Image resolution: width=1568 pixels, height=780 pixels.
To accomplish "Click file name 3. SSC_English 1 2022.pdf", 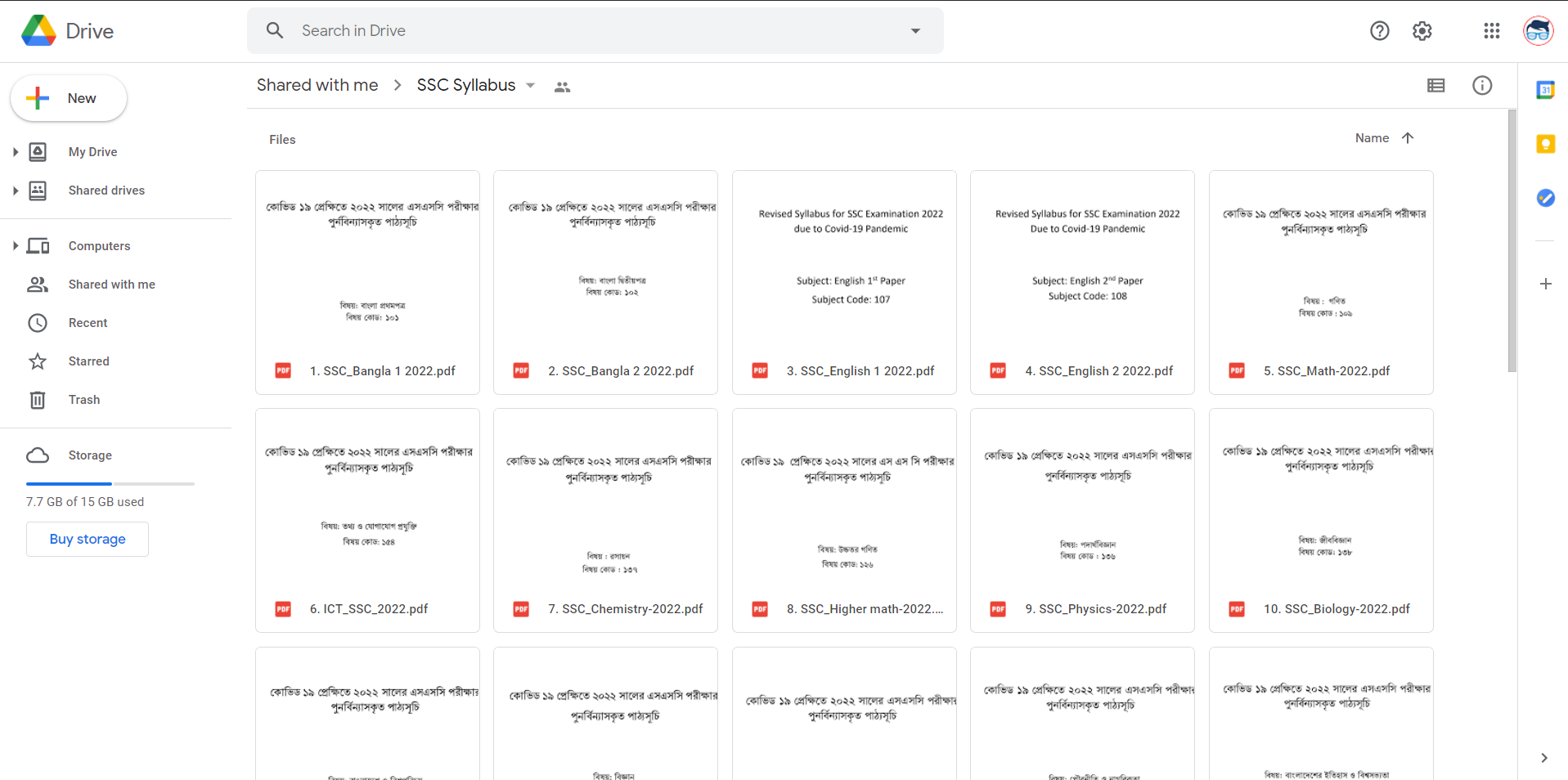I will tap(860, 371).
